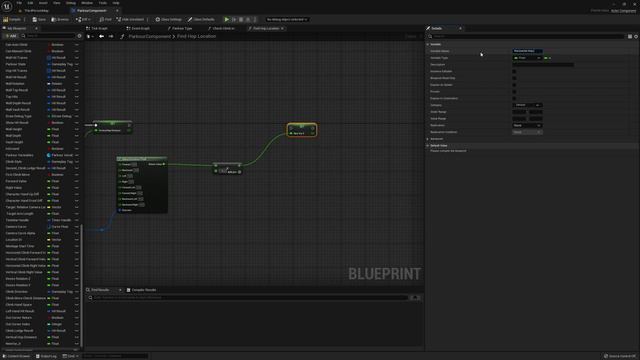This screenshot has height=360, width=640.
Task: Click Hide Unrelated in toolbar
Action: [x=130, y=19]
